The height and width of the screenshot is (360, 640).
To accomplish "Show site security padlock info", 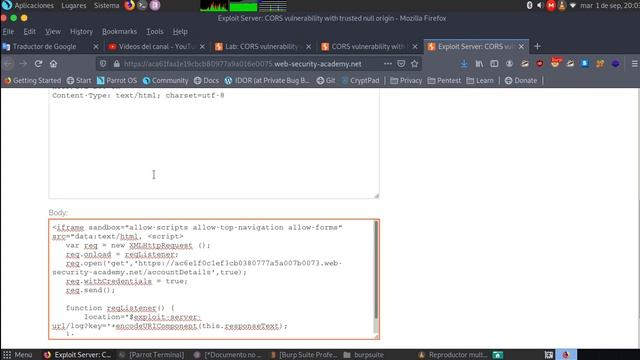I will pos(116,64).
